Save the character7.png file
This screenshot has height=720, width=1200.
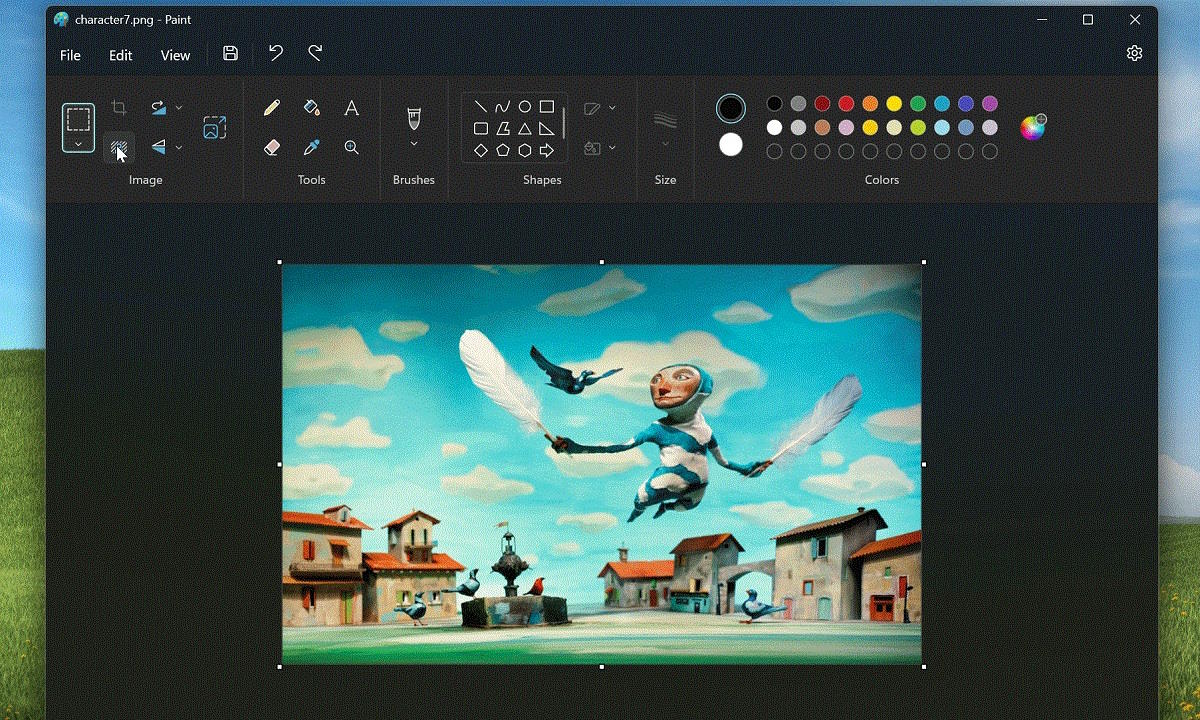pos(229,53)
